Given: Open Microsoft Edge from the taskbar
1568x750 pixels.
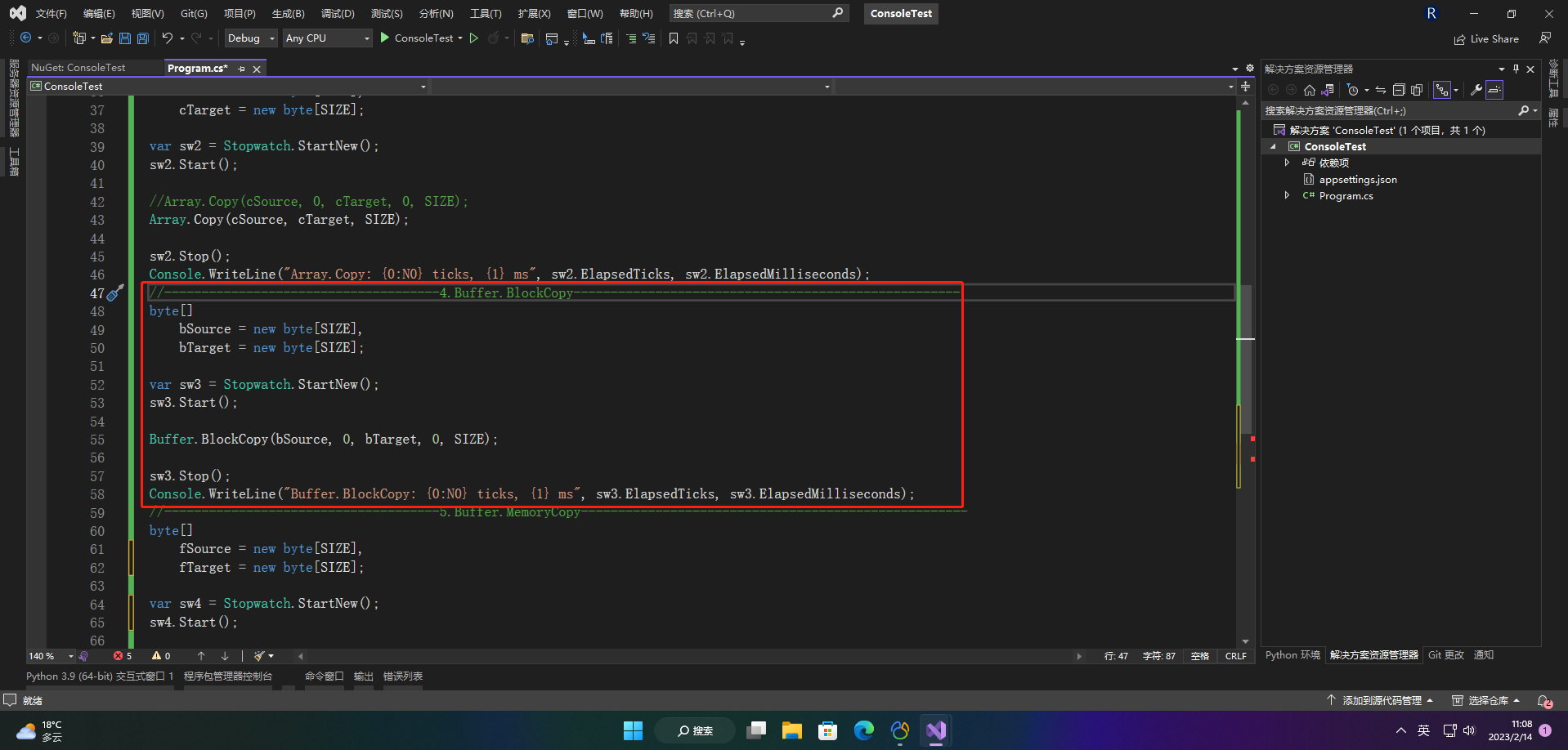Looking at the screenshot, I should (864, 730).
